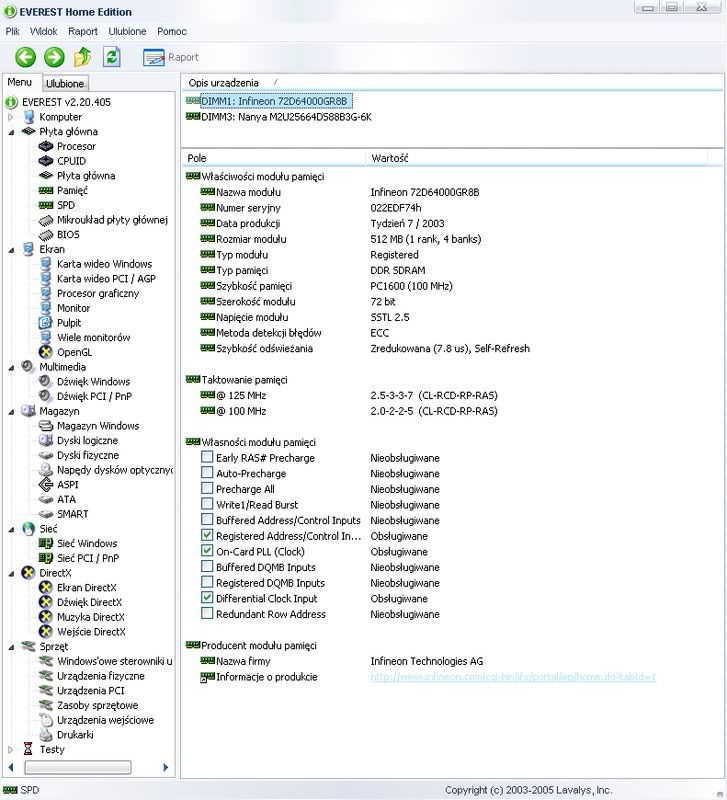Click the Up level toolbar icon
Image resolution: width=727 pixels, height=800 pixels.
point(83,57)
